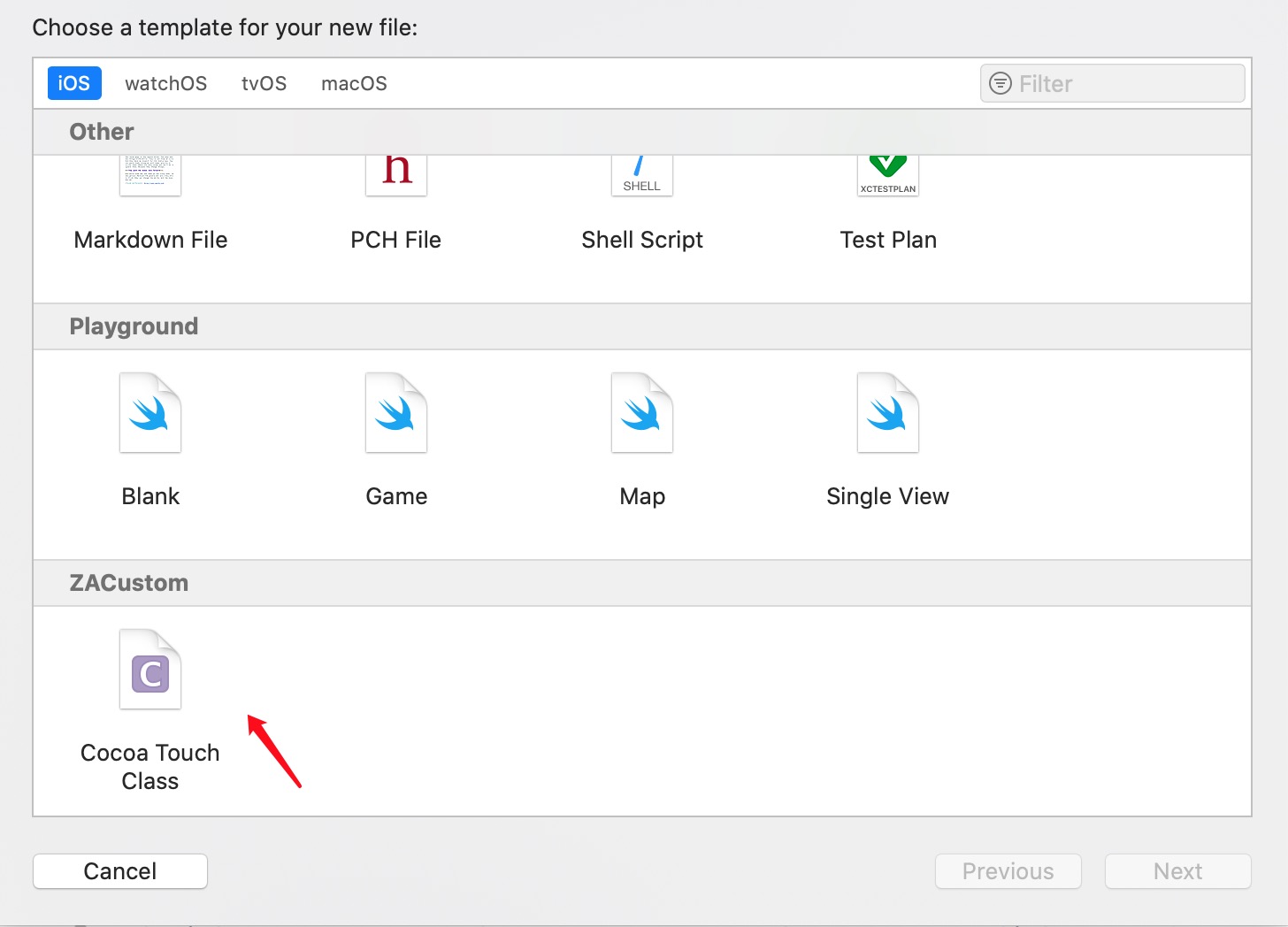Click the Previous button
1288x927 pixels.
(1008, 871)
